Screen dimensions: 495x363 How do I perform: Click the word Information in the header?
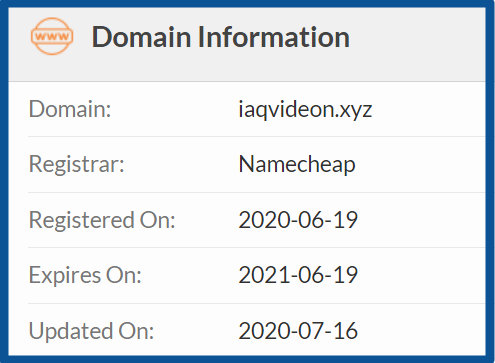[274, 37]
